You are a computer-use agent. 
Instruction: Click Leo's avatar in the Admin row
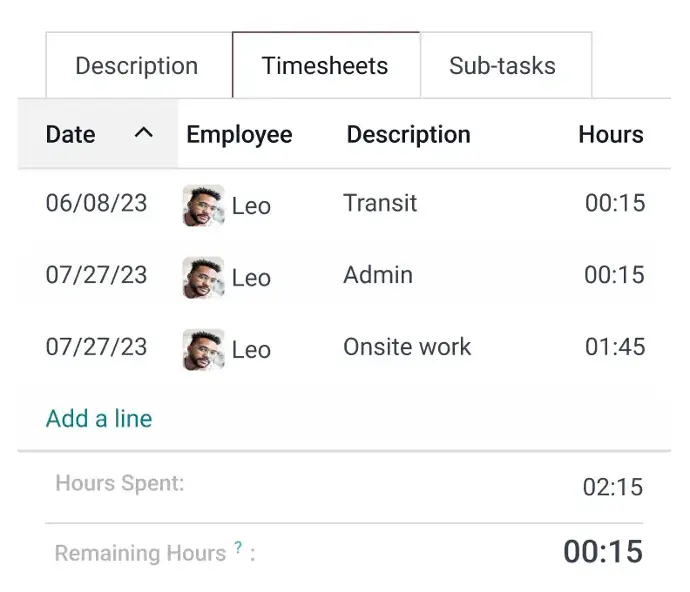203,277
